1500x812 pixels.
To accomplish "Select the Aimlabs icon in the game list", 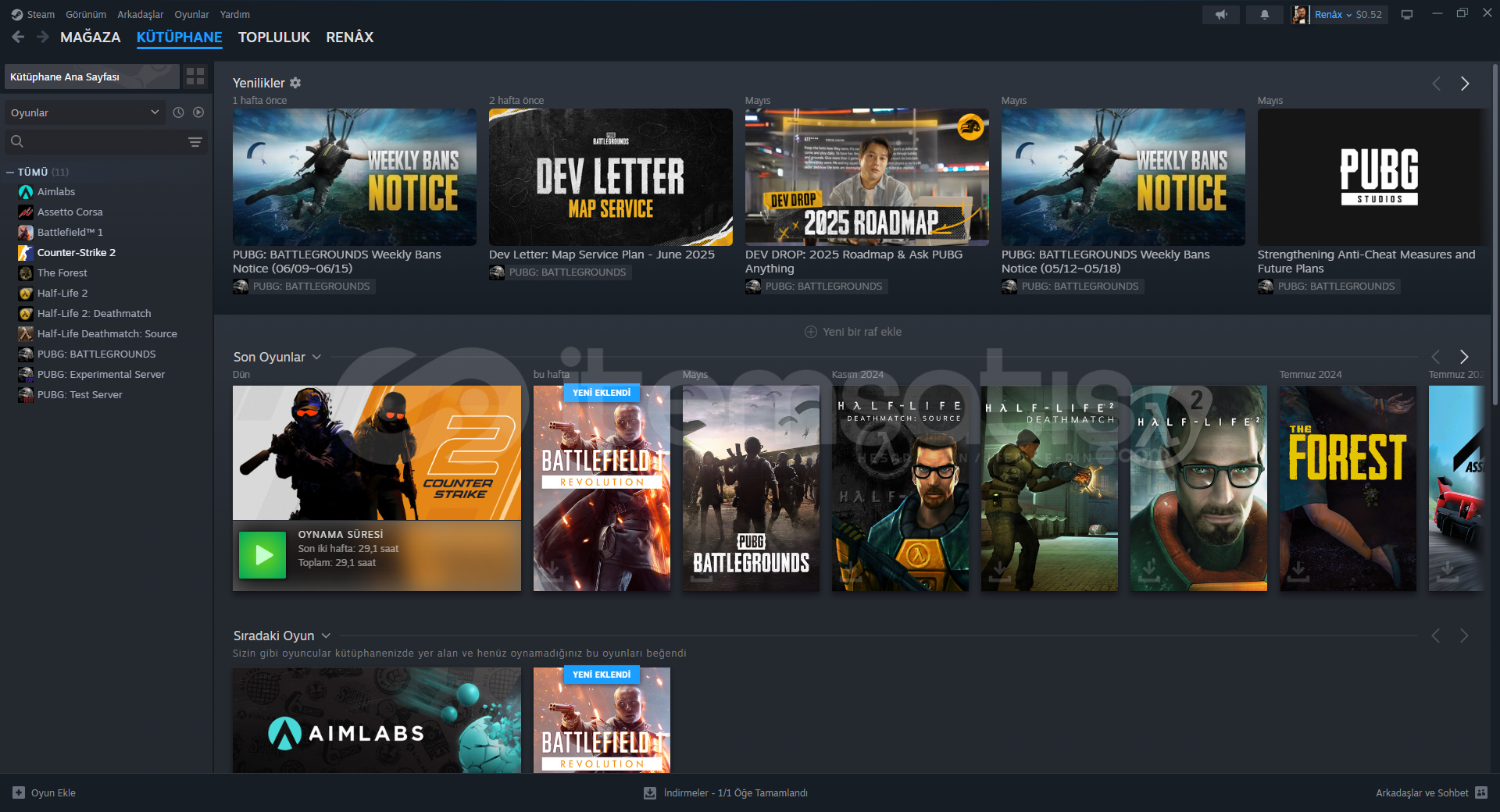I will click(x=26, y=192).
